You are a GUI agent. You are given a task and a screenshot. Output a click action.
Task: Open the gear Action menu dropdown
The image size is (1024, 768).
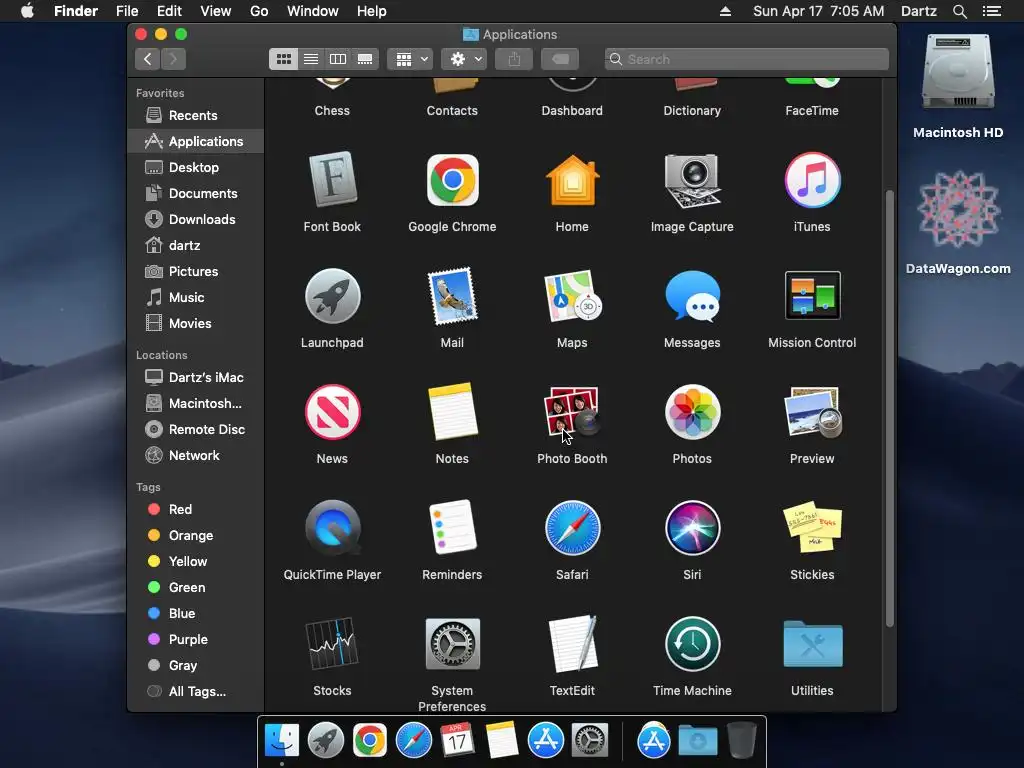point(464,59)
